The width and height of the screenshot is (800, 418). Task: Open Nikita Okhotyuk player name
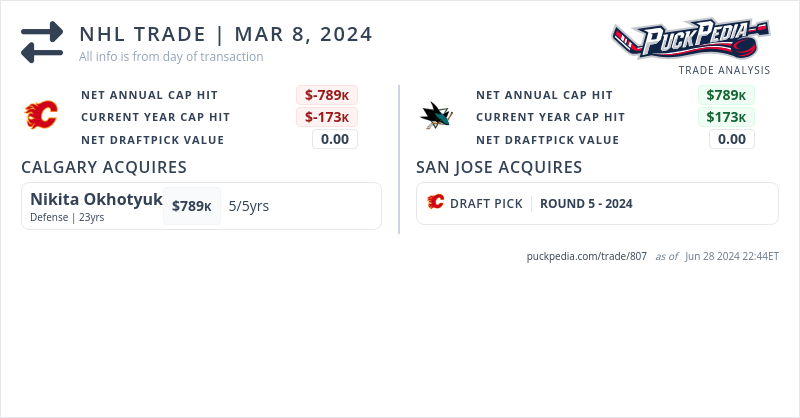click(96, 199)
